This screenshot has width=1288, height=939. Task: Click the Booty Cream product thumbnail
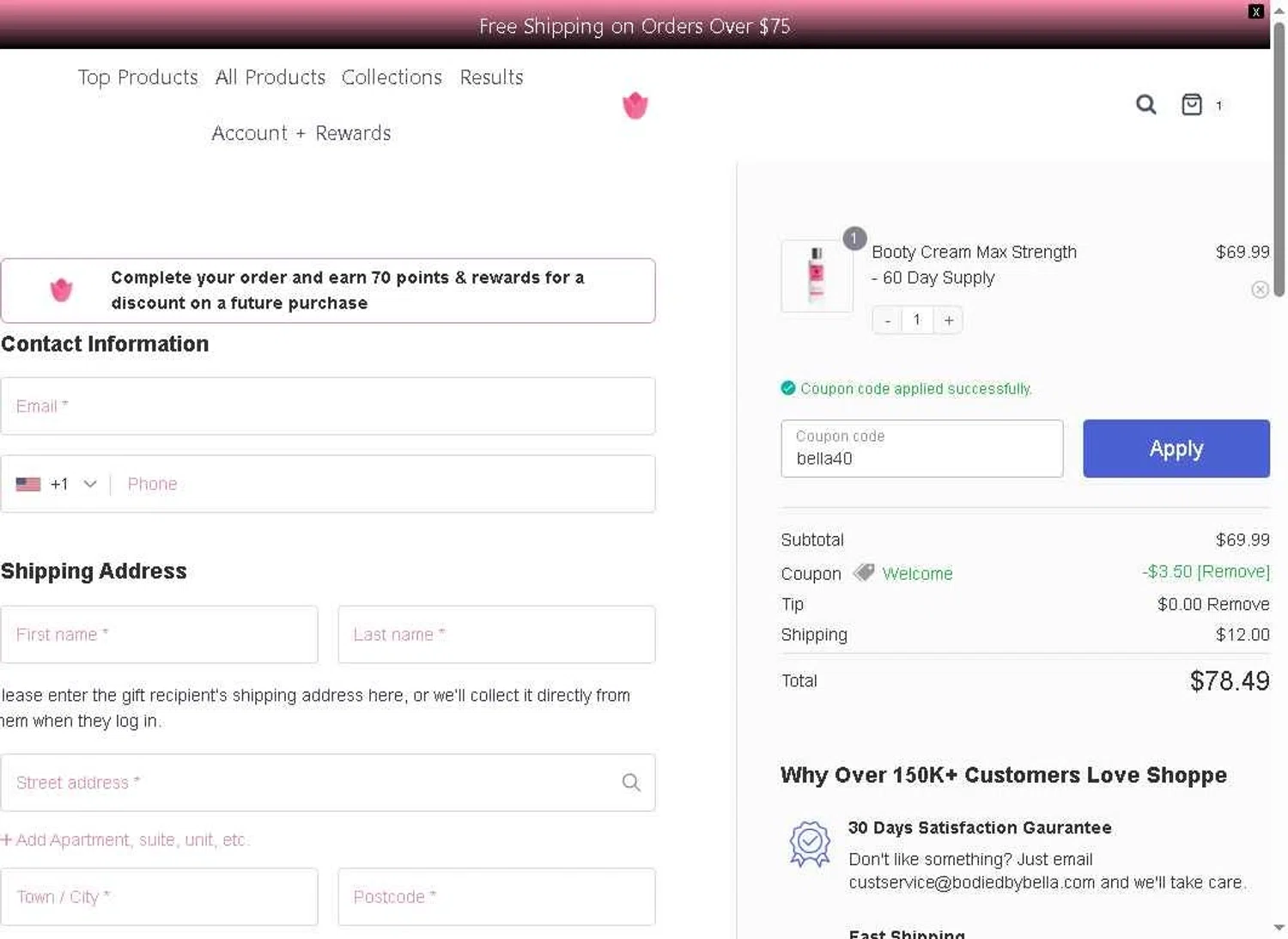click(x=817, y=276)
